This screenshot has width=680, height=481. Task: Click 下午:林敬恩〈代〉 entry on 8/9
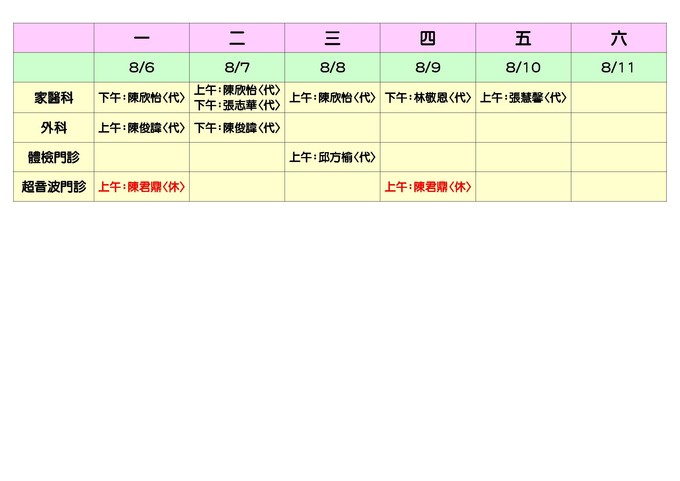(427, 98)
